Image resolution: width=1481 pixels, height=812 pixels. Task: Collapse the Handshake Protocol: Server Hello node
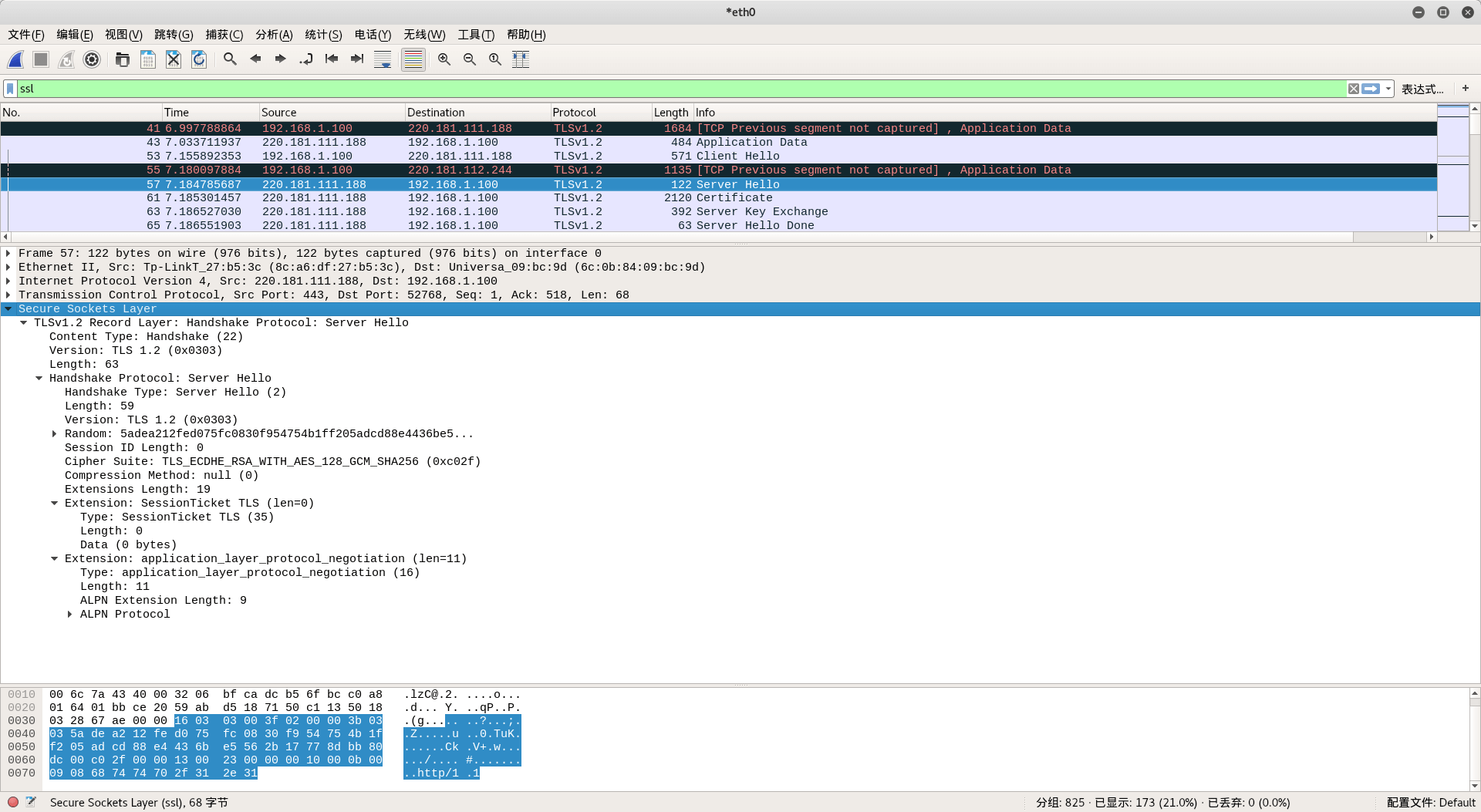[x=39, y=378]
